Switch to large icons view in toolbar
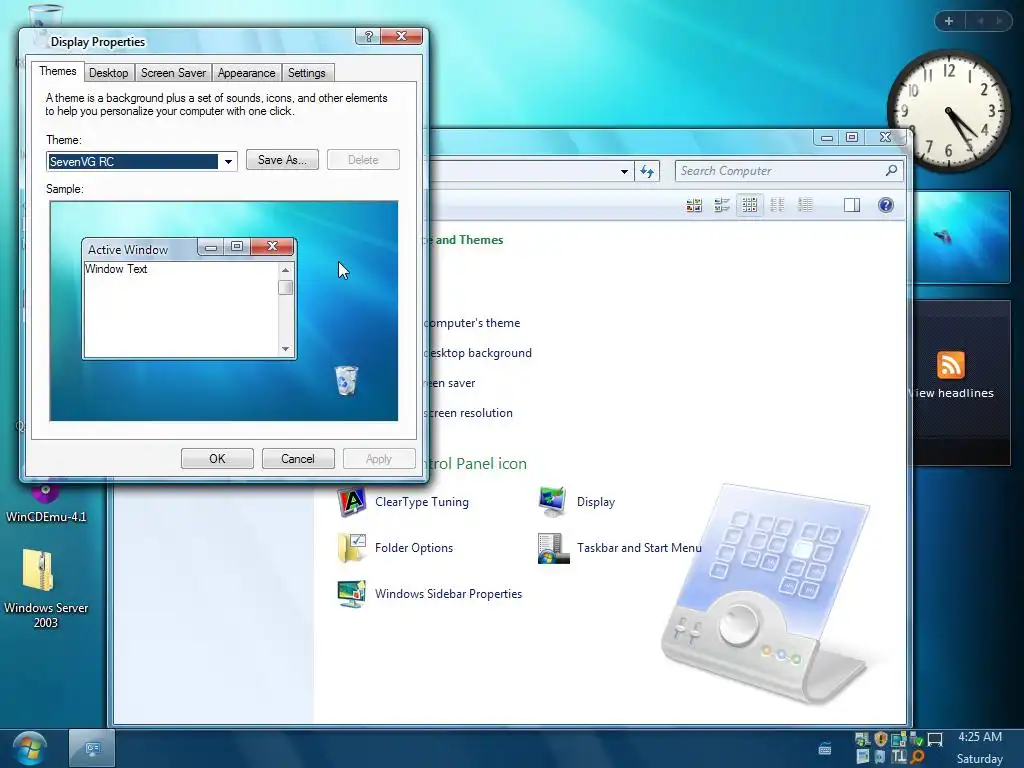Image resolution: width=1024 pixels, height=768 pixels. click(x=694, y=205)
